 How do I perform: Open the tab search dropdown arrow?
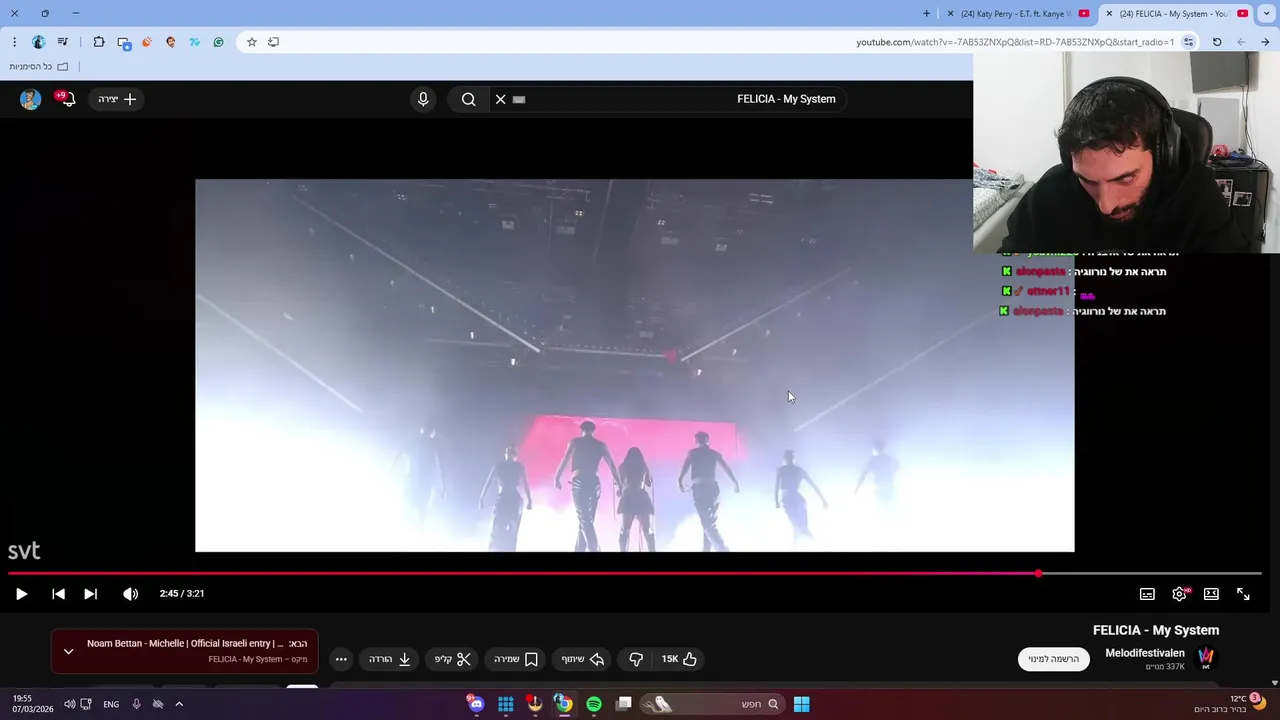pos(1266,14)
